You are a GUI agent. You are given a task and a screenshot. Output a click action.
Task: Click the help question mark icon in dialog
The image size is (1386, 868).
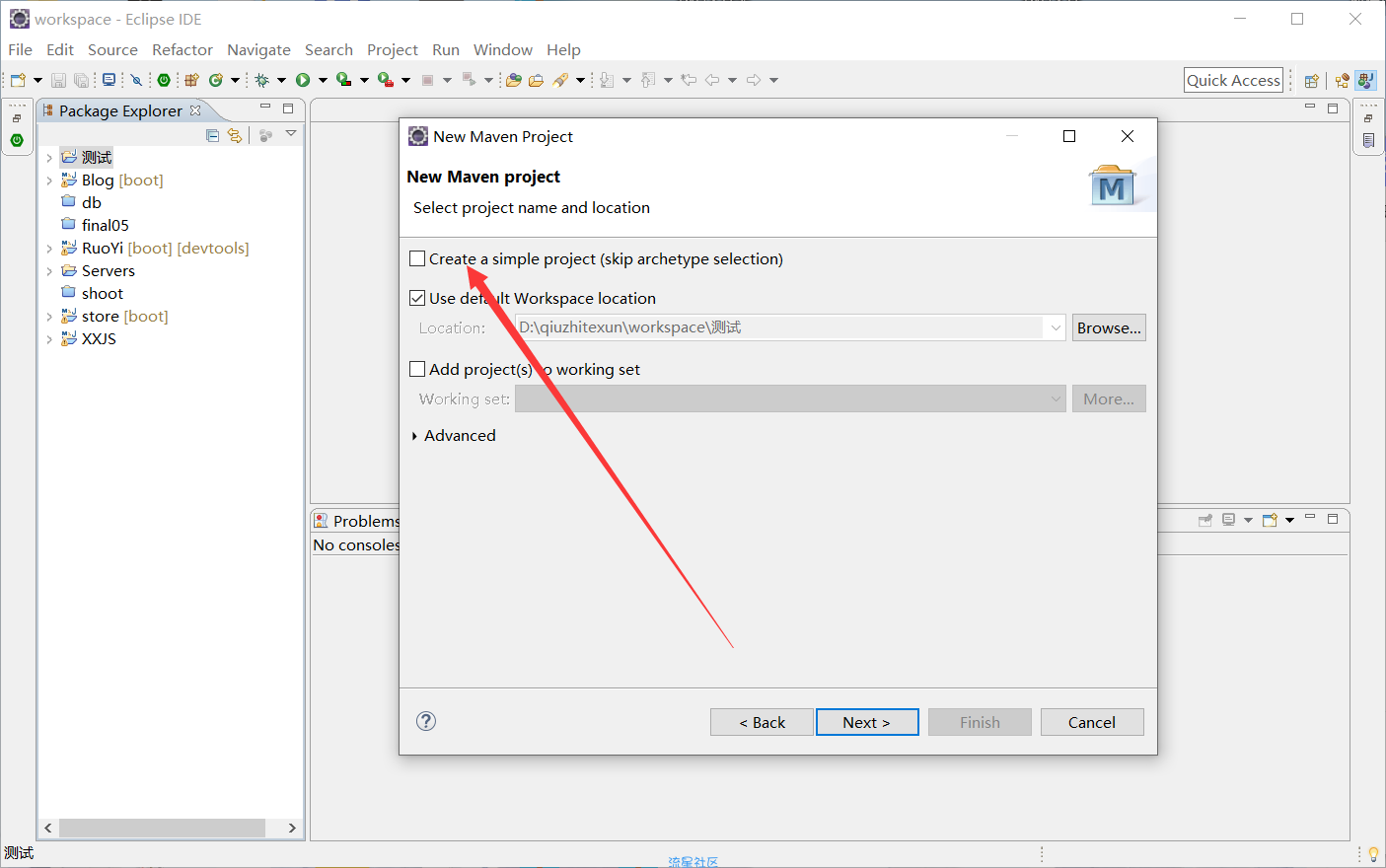click(x=426, y=721)
